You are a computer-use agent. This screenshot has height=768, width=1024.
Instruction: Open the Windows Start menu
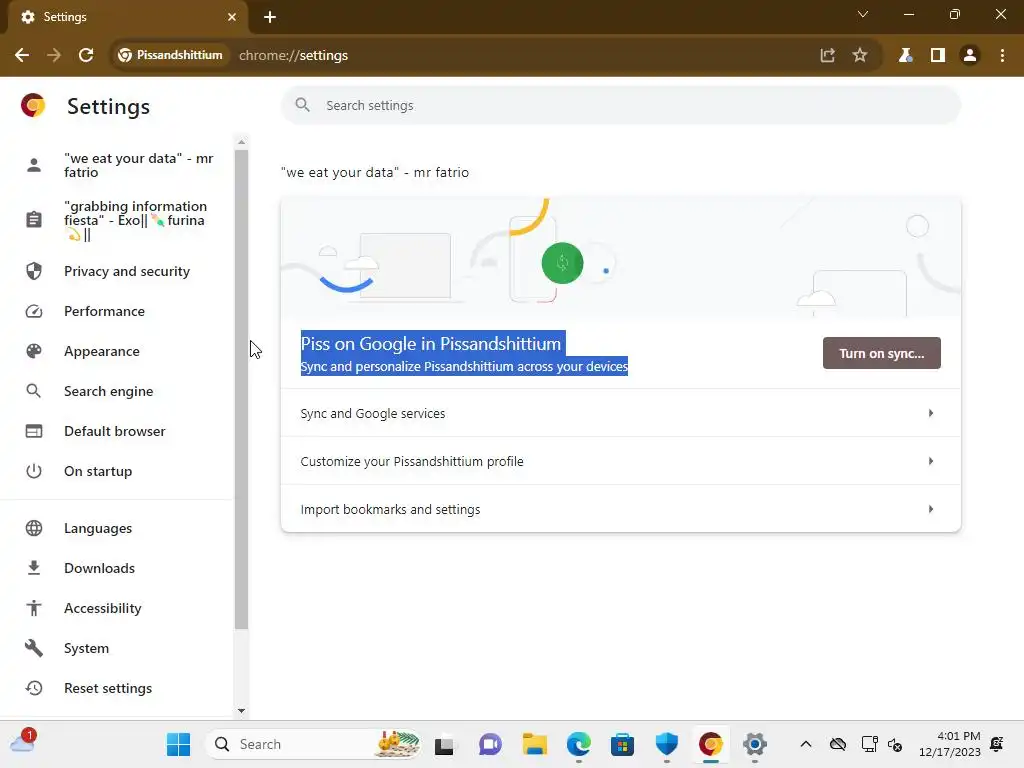tap(178, 744)
